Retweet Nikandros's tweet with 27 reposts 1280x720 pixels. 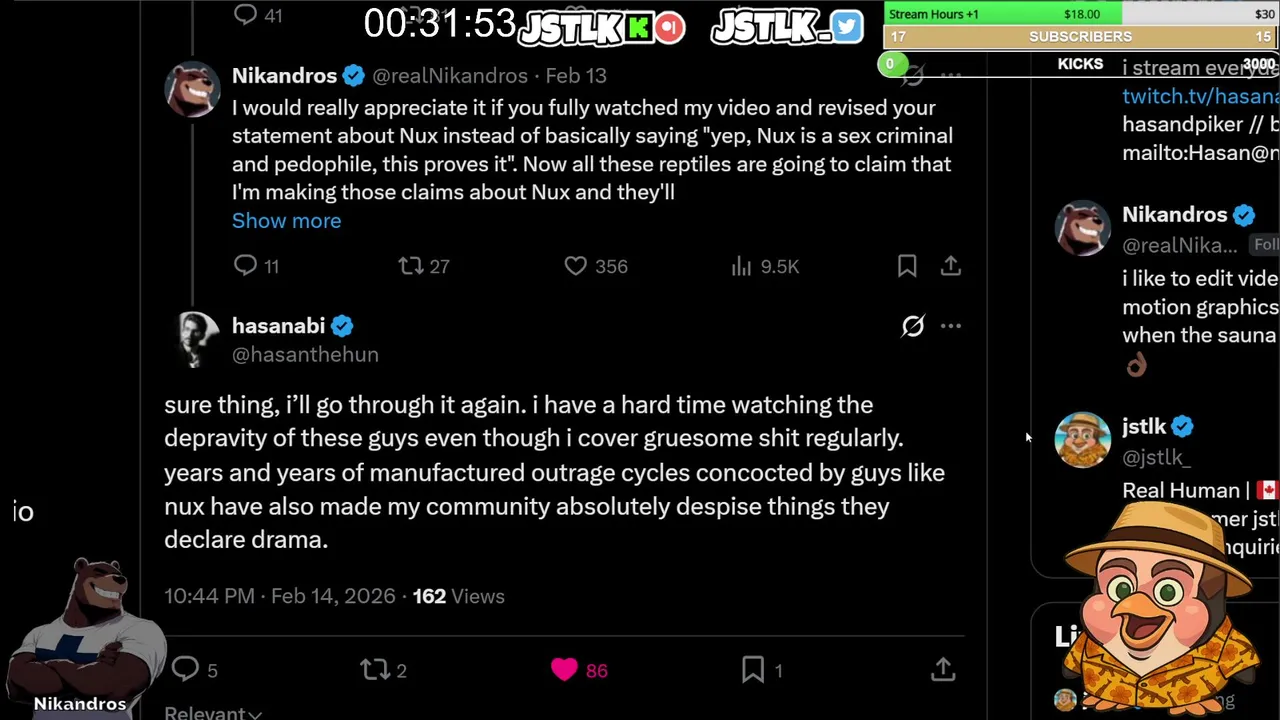pyautogui.click(x=411, y=265)
